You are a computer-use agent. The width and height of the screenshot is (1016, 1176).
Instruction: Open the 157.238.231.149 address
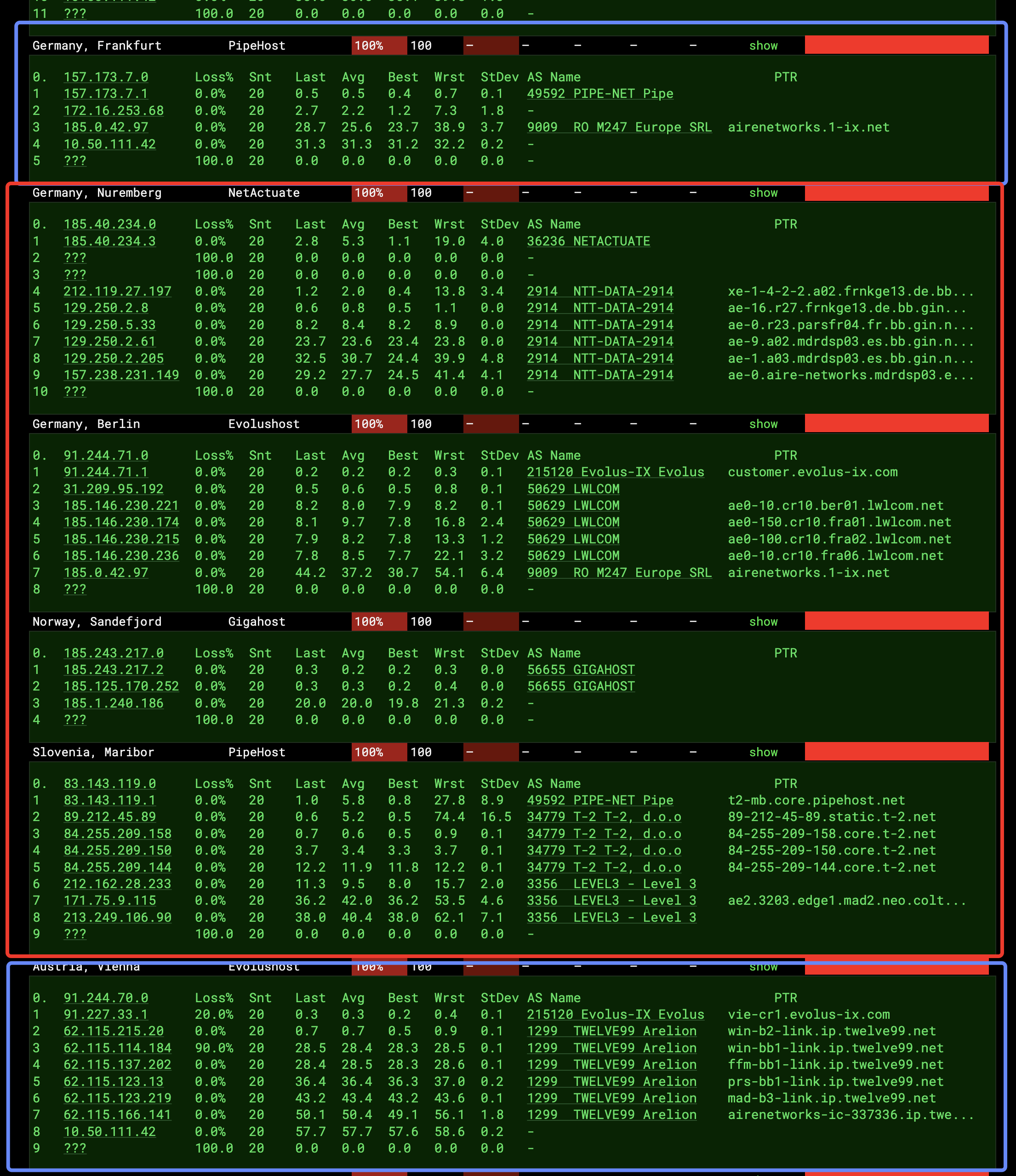point(121,375)
